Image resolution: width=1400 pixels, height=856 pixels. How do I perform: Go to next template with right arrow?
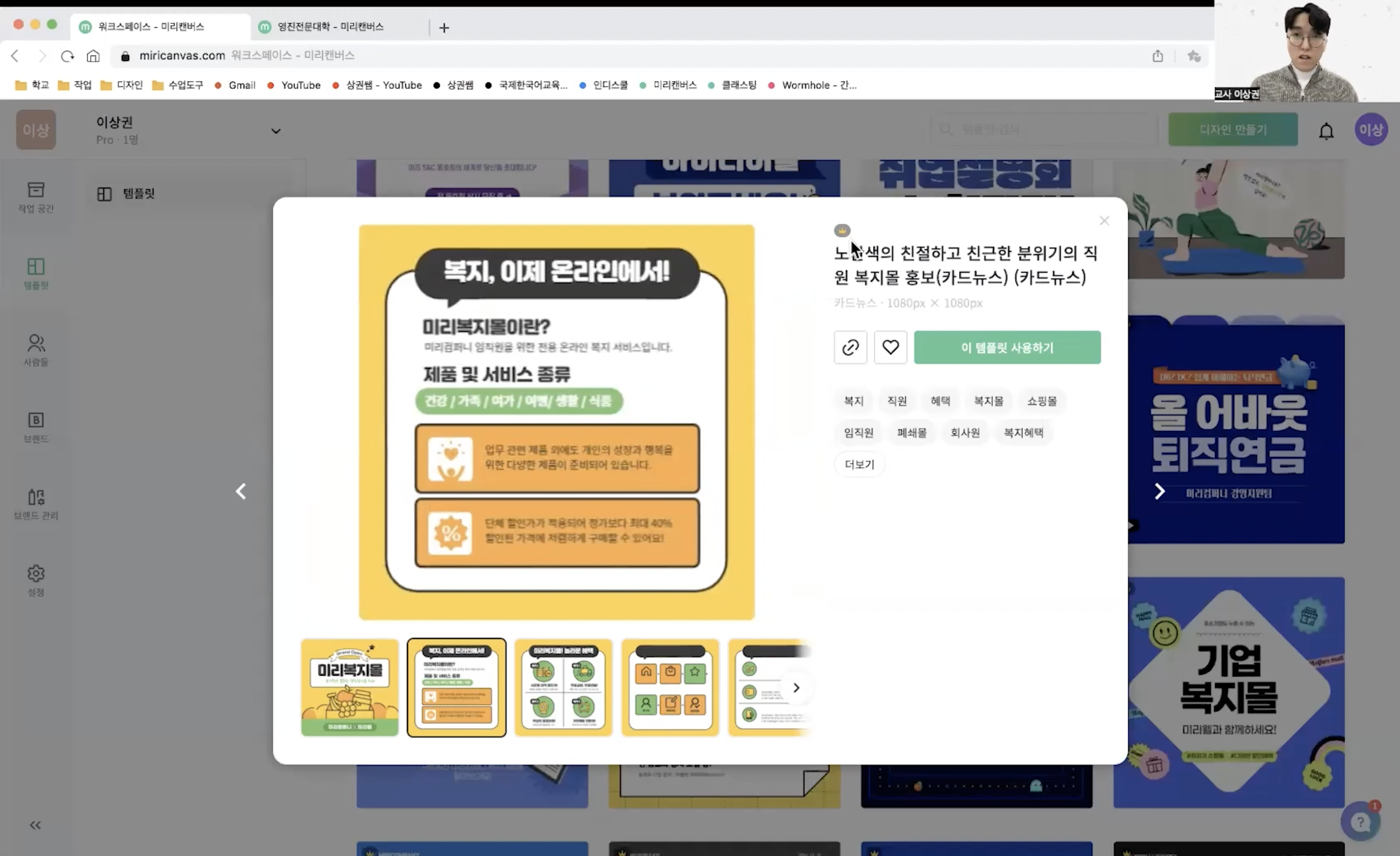pos(1160,492)
